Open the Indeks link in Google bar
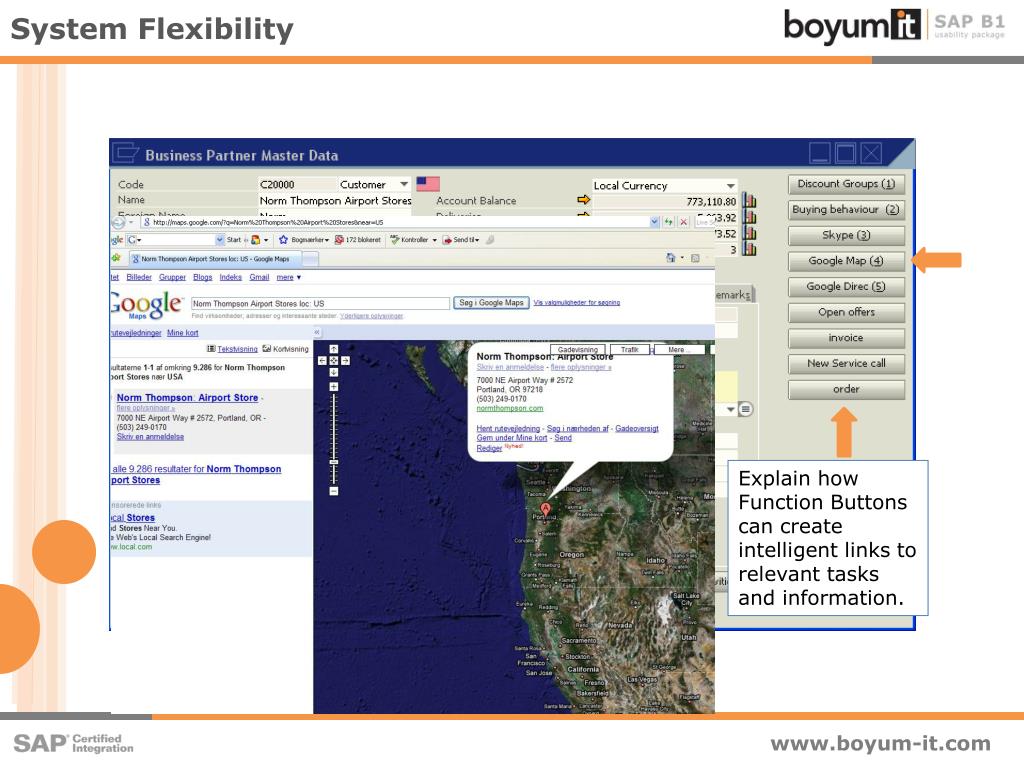This screenshot has width=1024, height=768. coord(231,277)
